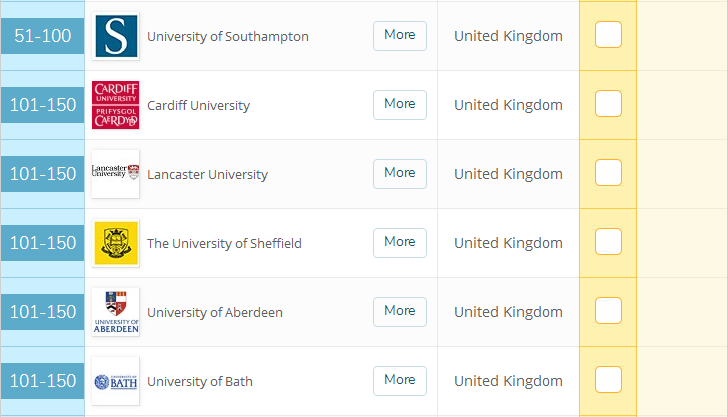Click the 51-100 rank badge
Image resolution: width=728 pixels, height=417 pixels.
42,36
